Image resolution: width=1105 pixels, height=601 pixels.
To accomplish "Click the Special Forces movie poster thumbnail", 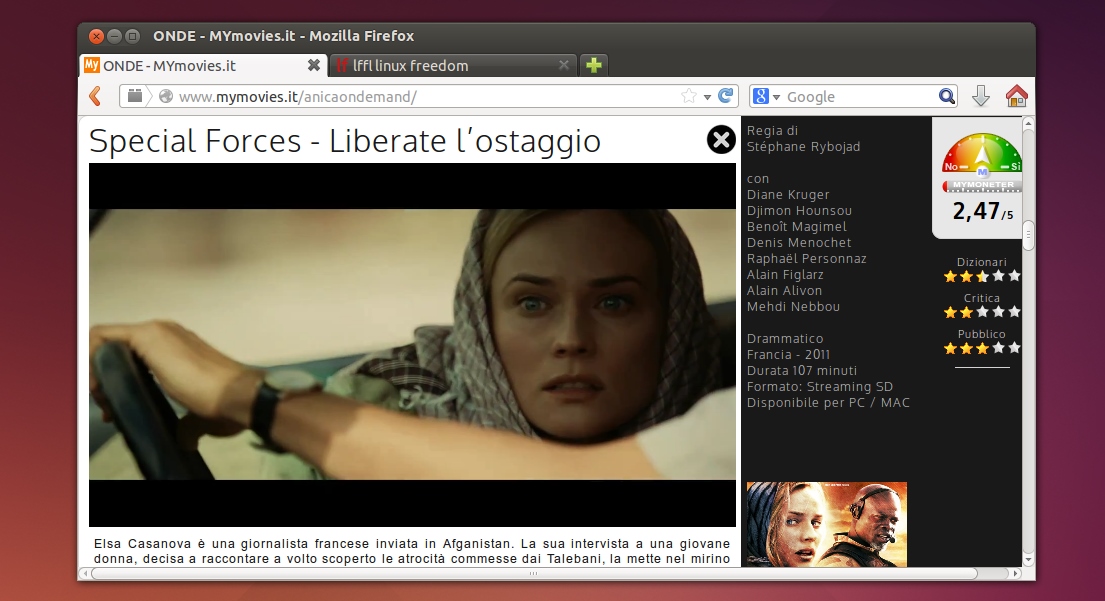I will pos(827,524).
